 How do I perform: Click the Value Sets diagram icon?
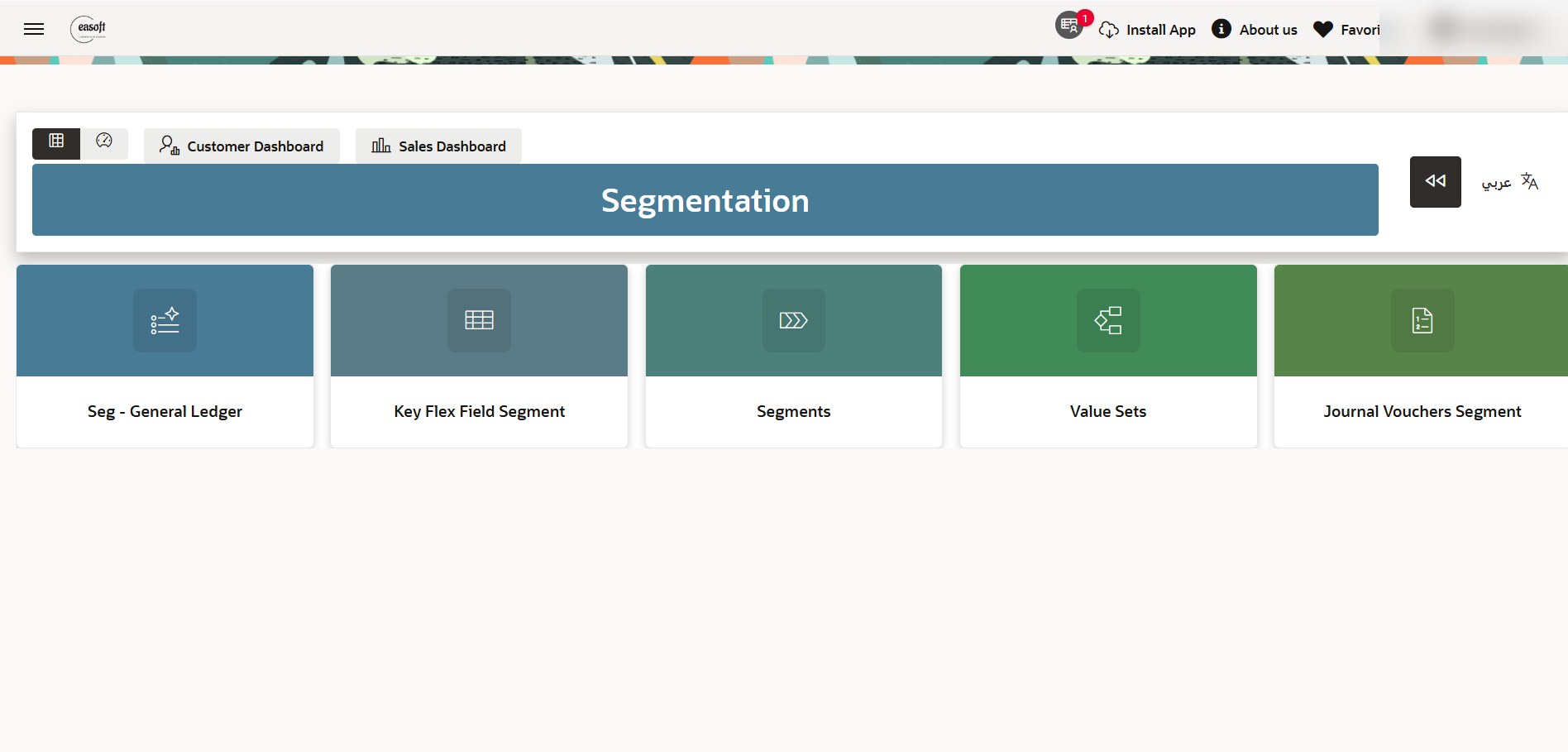tap(1108, 320)
